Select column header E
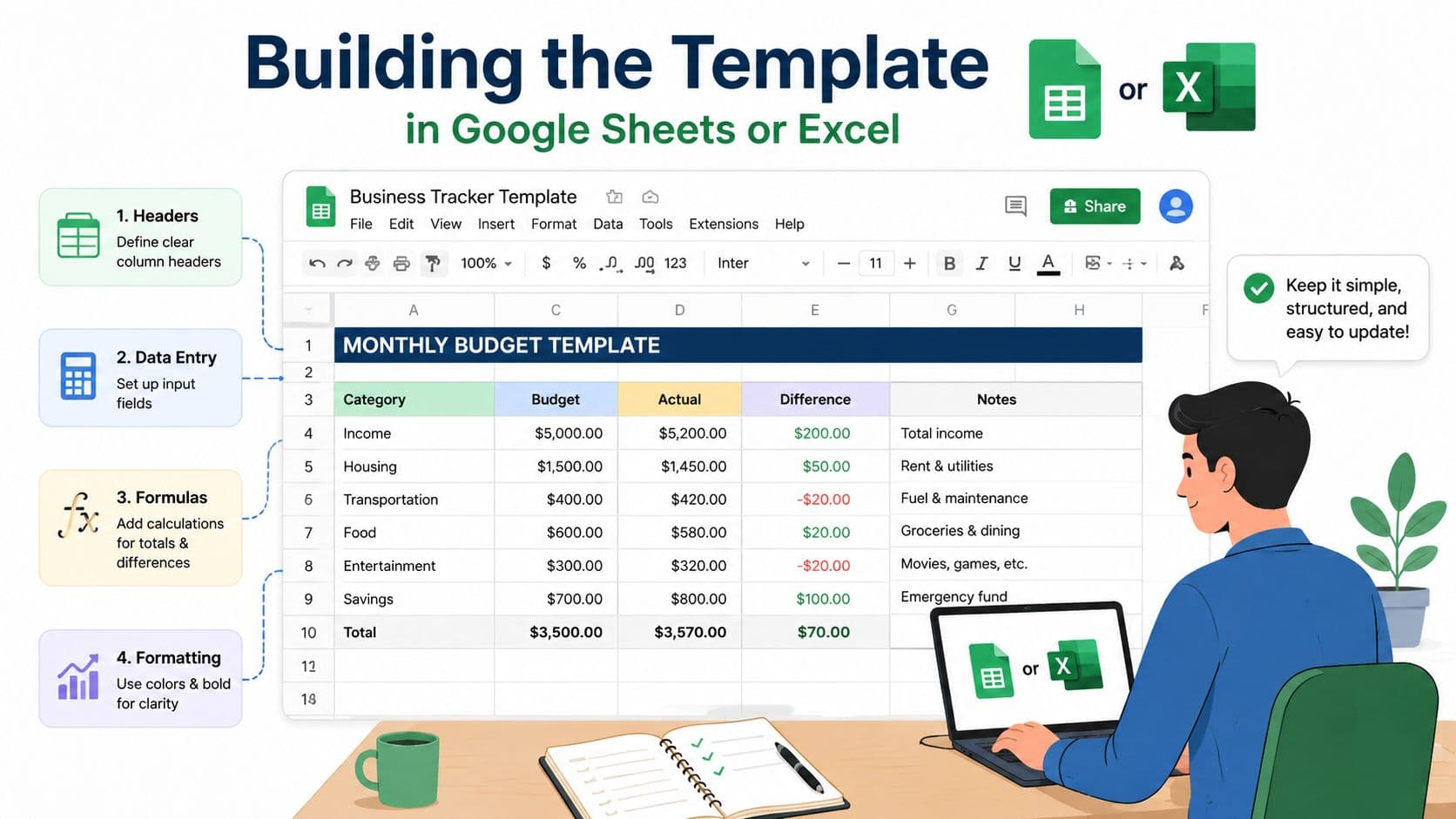 point(815,310)
